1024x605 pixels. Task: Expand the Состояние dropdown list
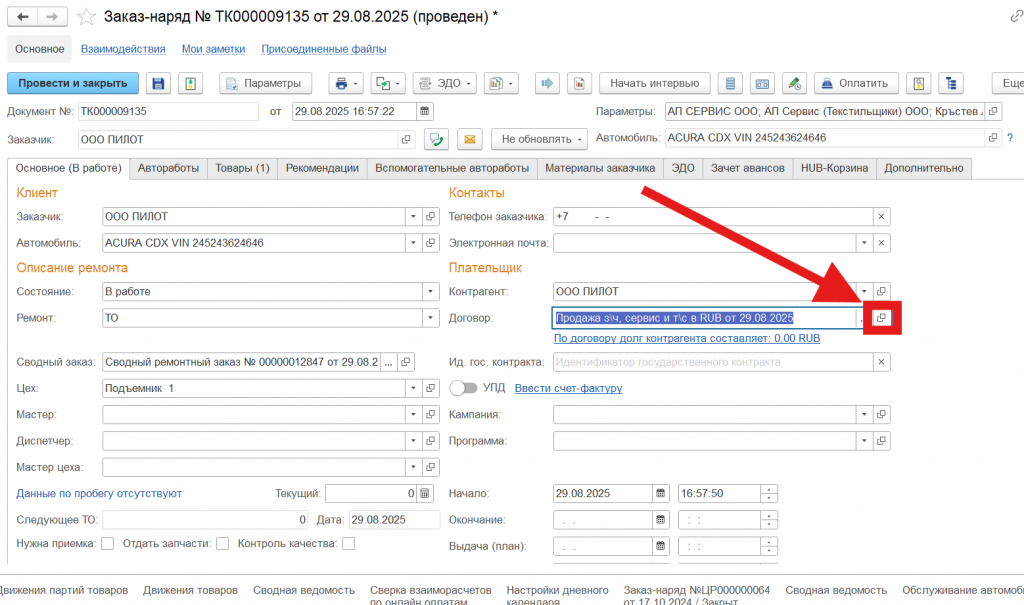pyautogui.click(x=431, y=291)
